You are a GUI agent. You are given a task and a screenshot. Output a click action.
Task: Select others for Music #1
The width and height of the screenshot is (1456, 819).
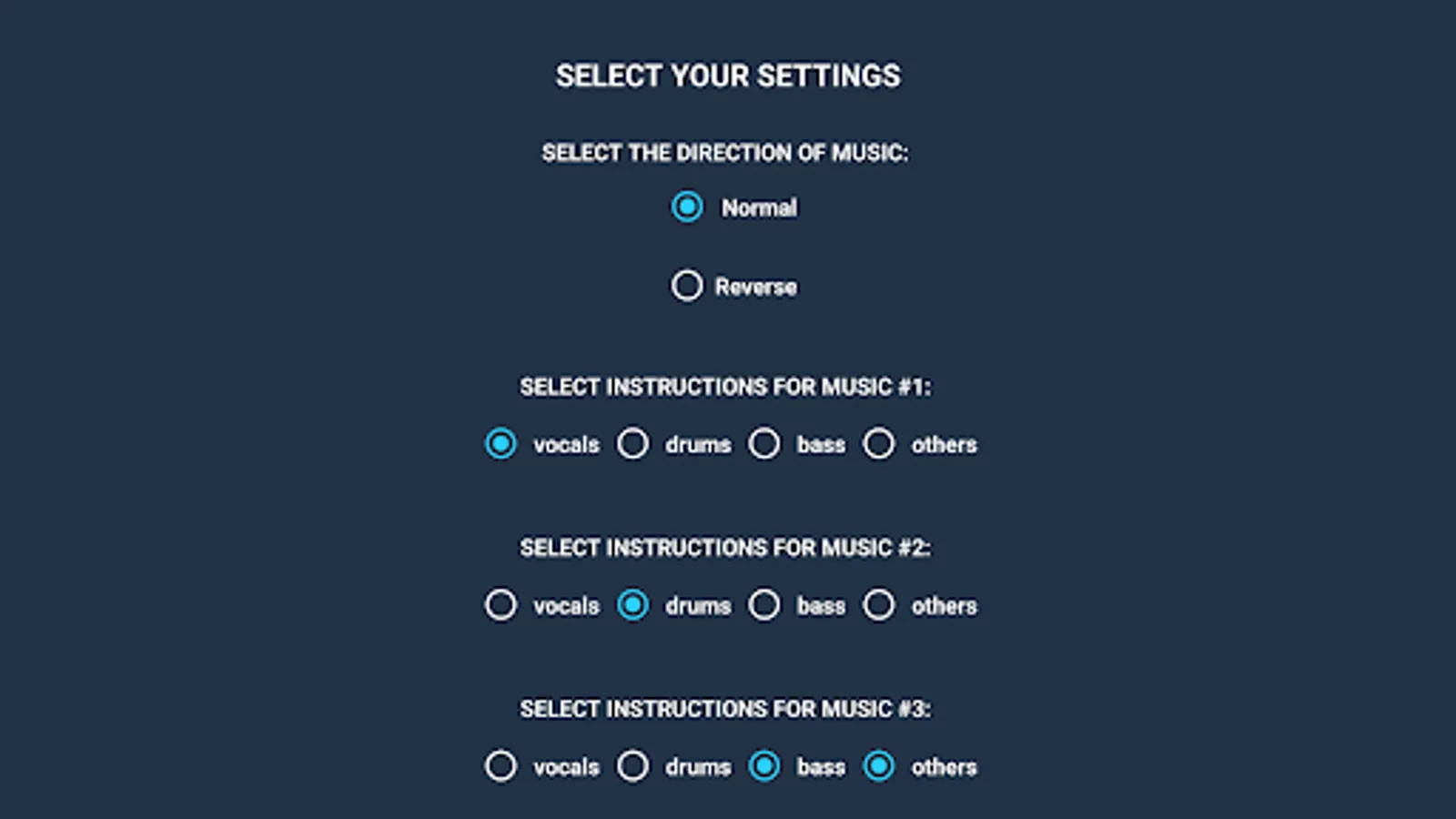[878, 444]
